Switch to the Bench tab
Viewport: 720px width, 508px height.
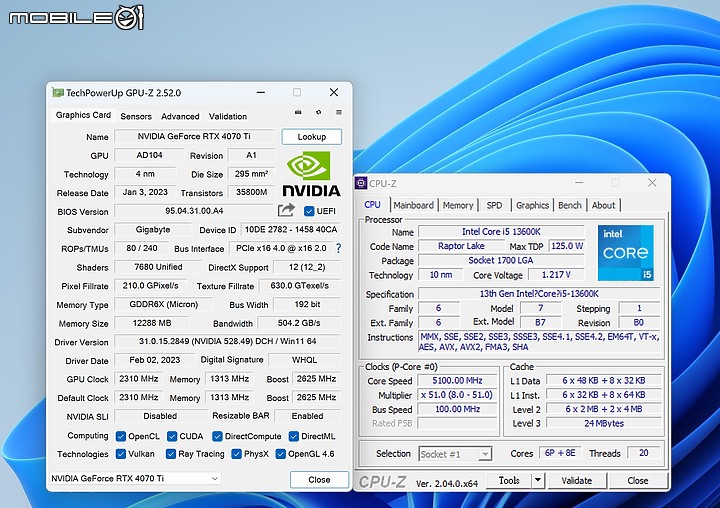pyautogui.click(x=570, y=205)
